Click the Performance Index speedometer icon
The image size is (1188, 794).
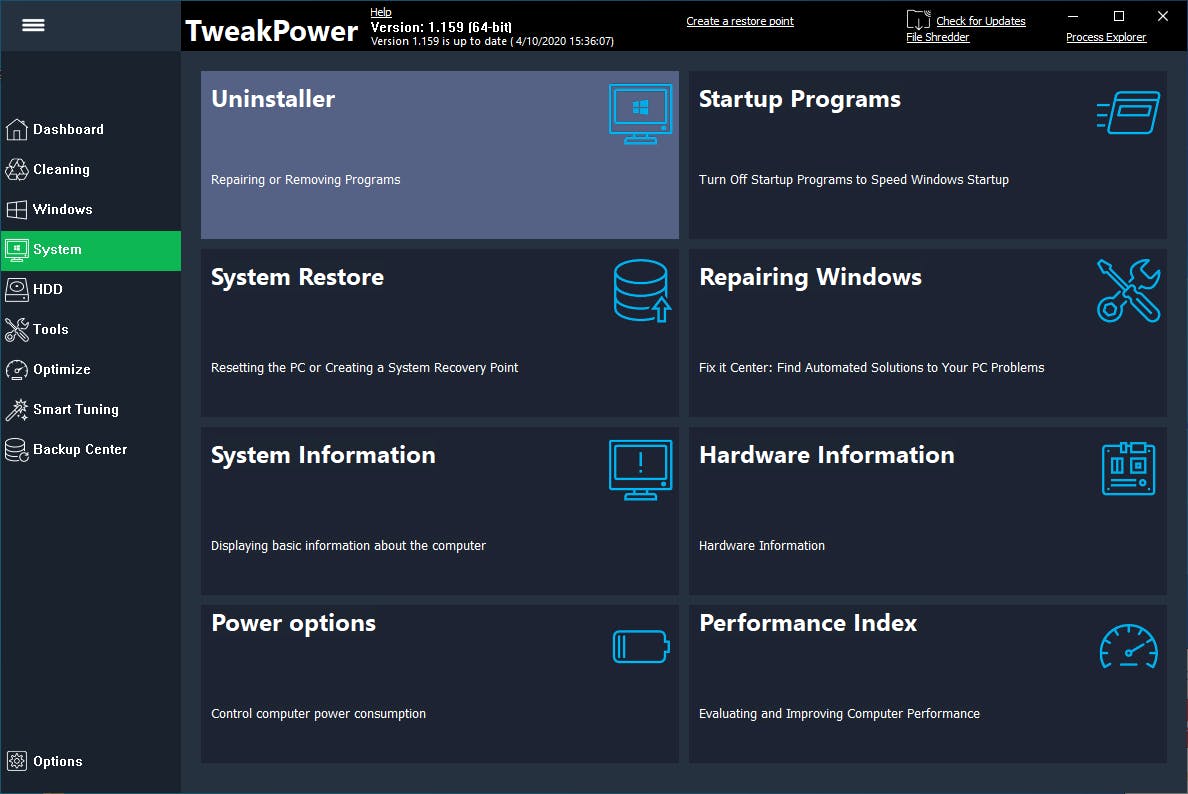(1129, 646)
